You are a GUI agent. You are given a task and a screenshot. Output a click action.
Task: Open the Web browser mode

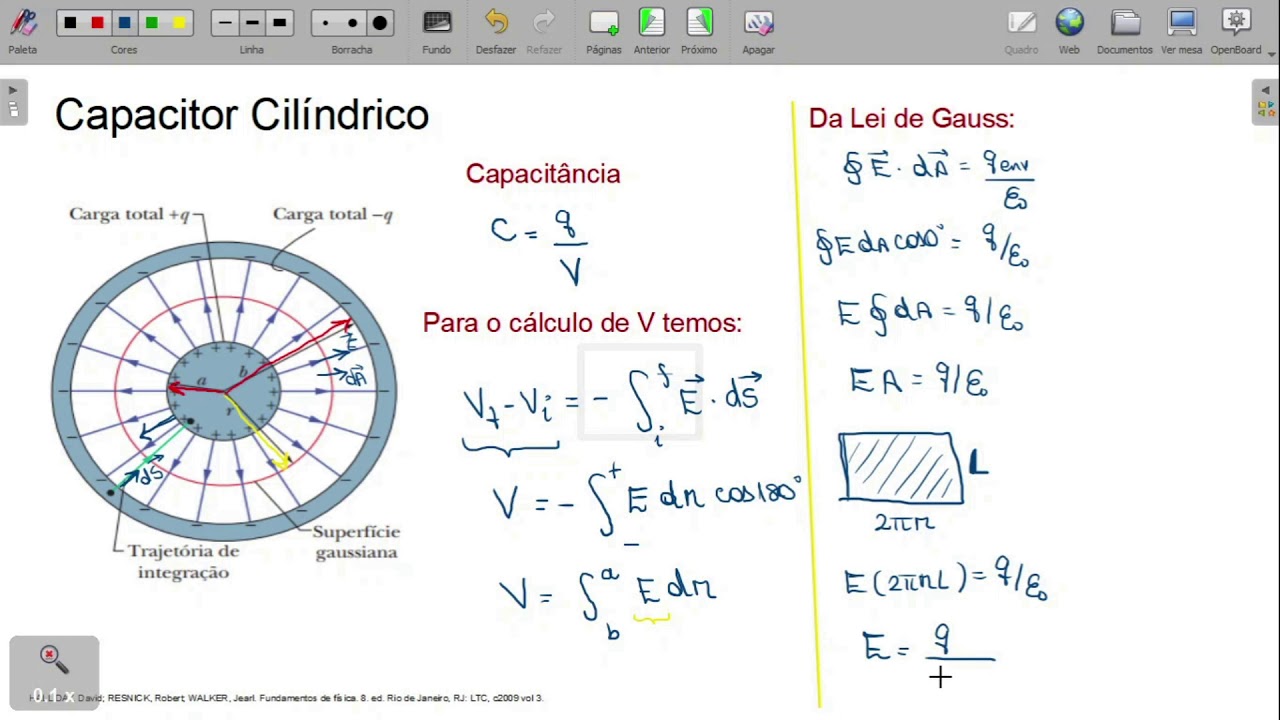1069,30
